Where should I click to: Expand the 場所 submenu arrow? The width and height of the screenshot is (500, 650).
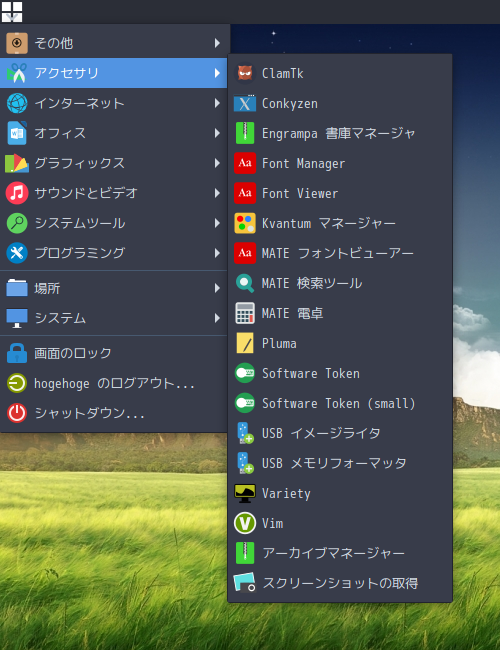217,288
